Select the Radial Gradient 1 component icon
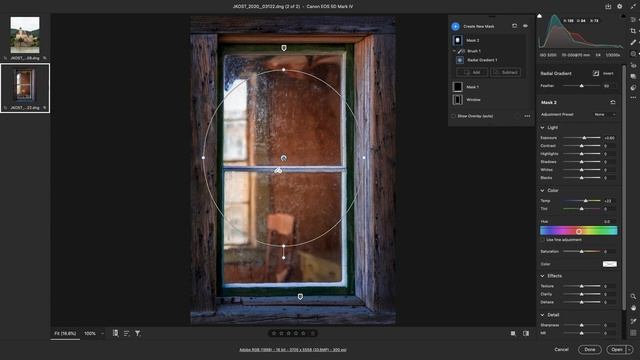The width and height of the screenshot is (640, 360). [x=460, y=60]
